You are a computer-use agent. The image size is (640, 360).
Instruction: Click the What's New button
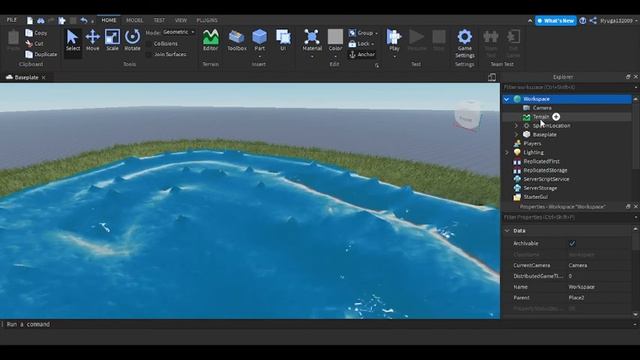(555, 20)
